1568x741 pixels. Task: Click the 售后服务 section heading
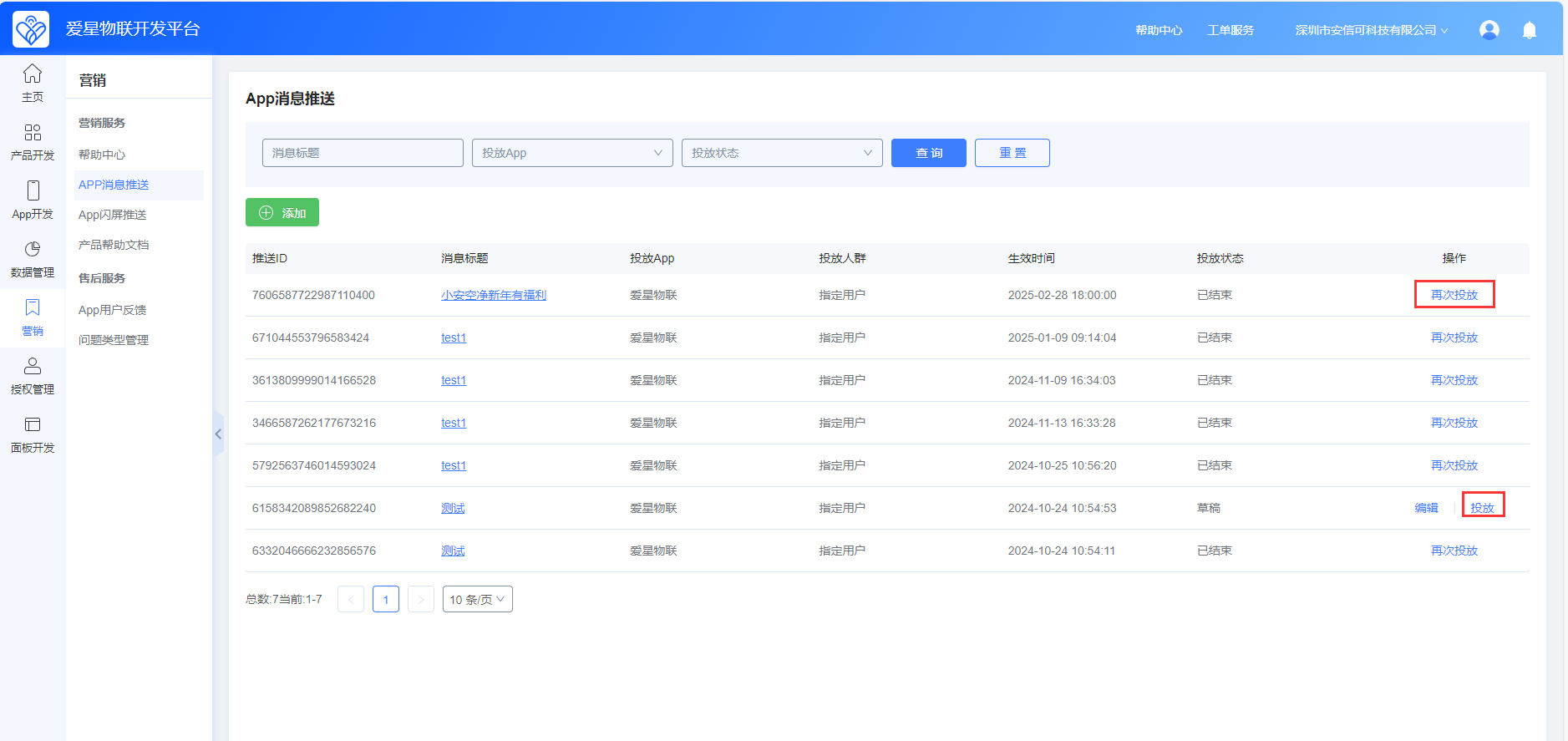point(102,278)
